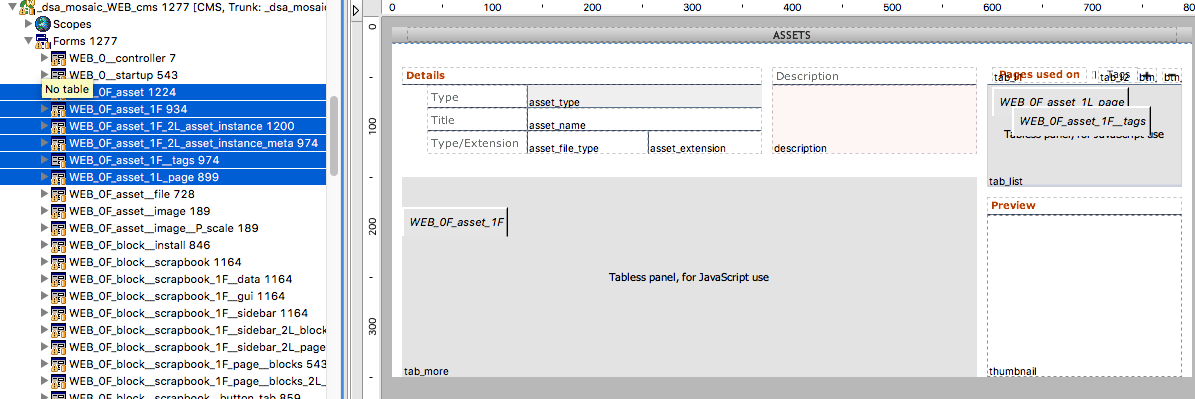
Task: Expand the WEB_0F_asset_1L_page 899 node
Action: [43, 177]
